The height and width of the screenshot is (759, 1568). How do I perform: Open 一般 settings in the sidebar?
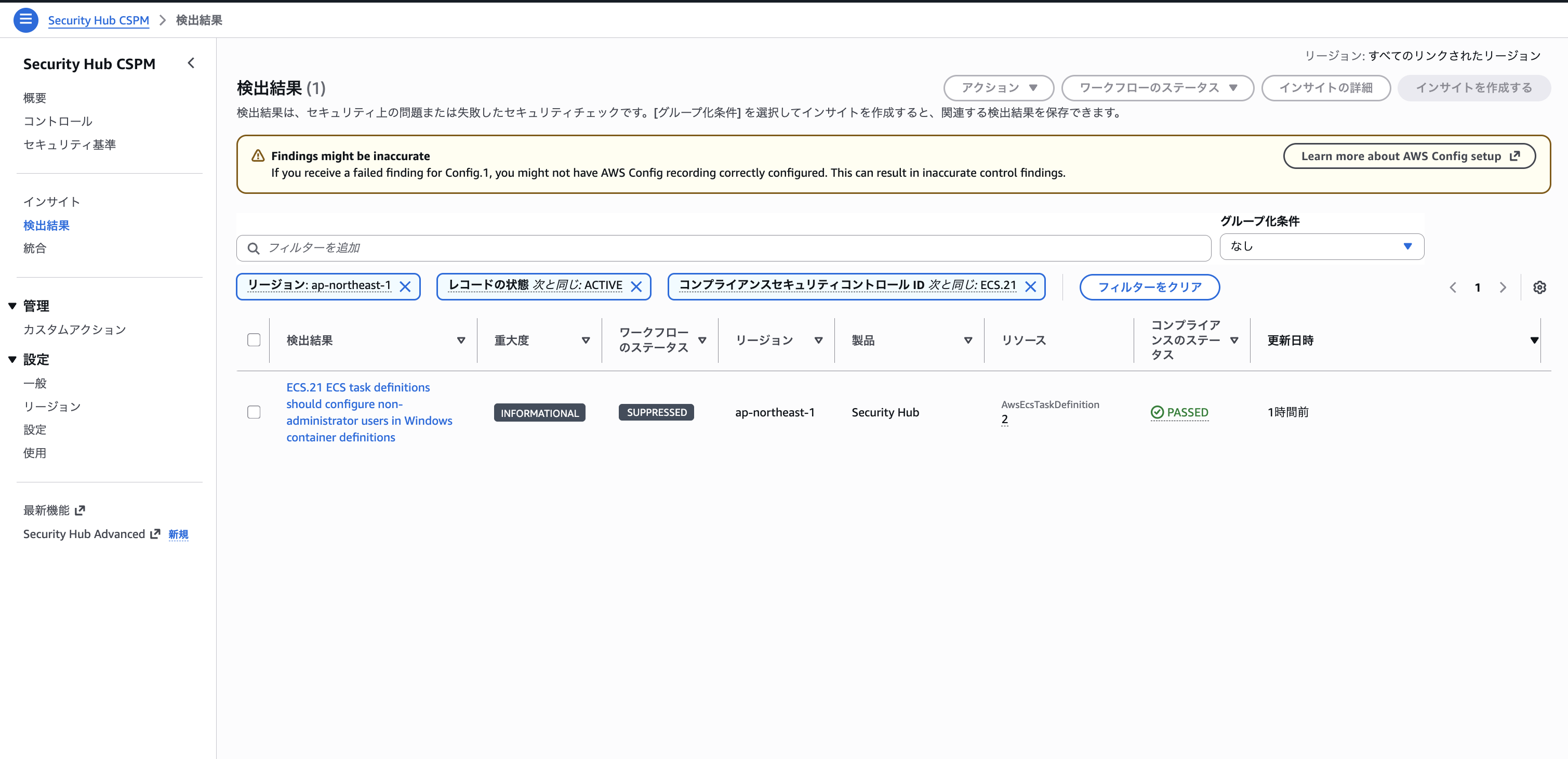[x=35, y=383]
